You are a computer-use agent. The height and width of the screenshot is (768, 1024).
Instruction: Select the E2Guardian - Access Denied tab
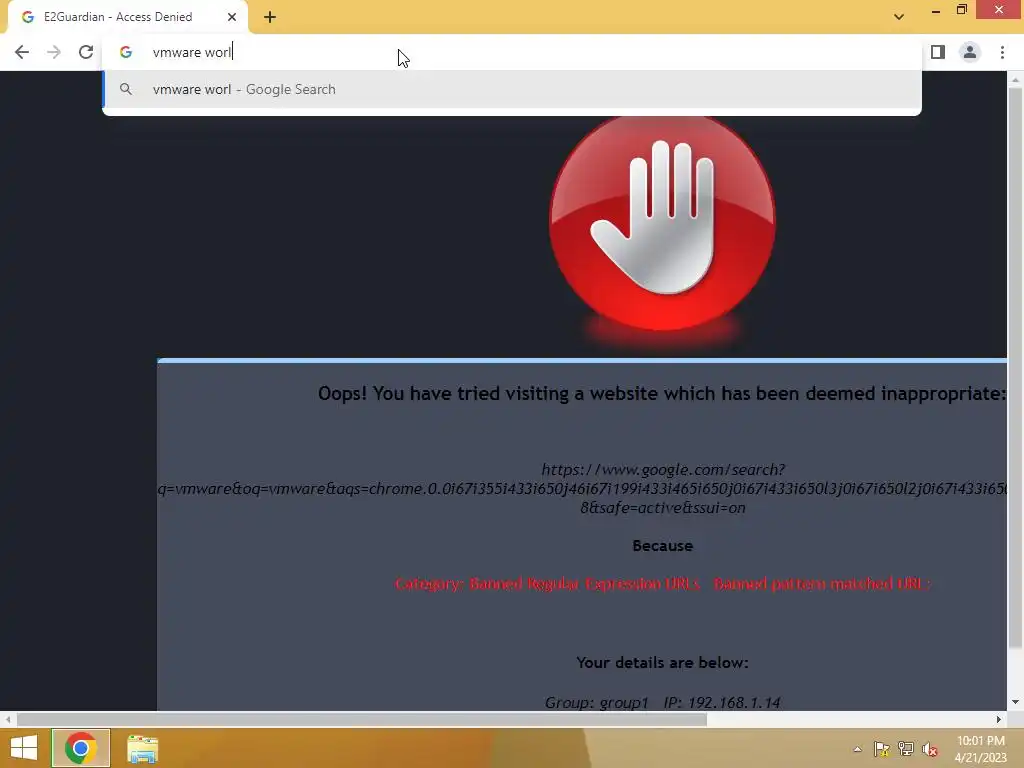(127, 17)
